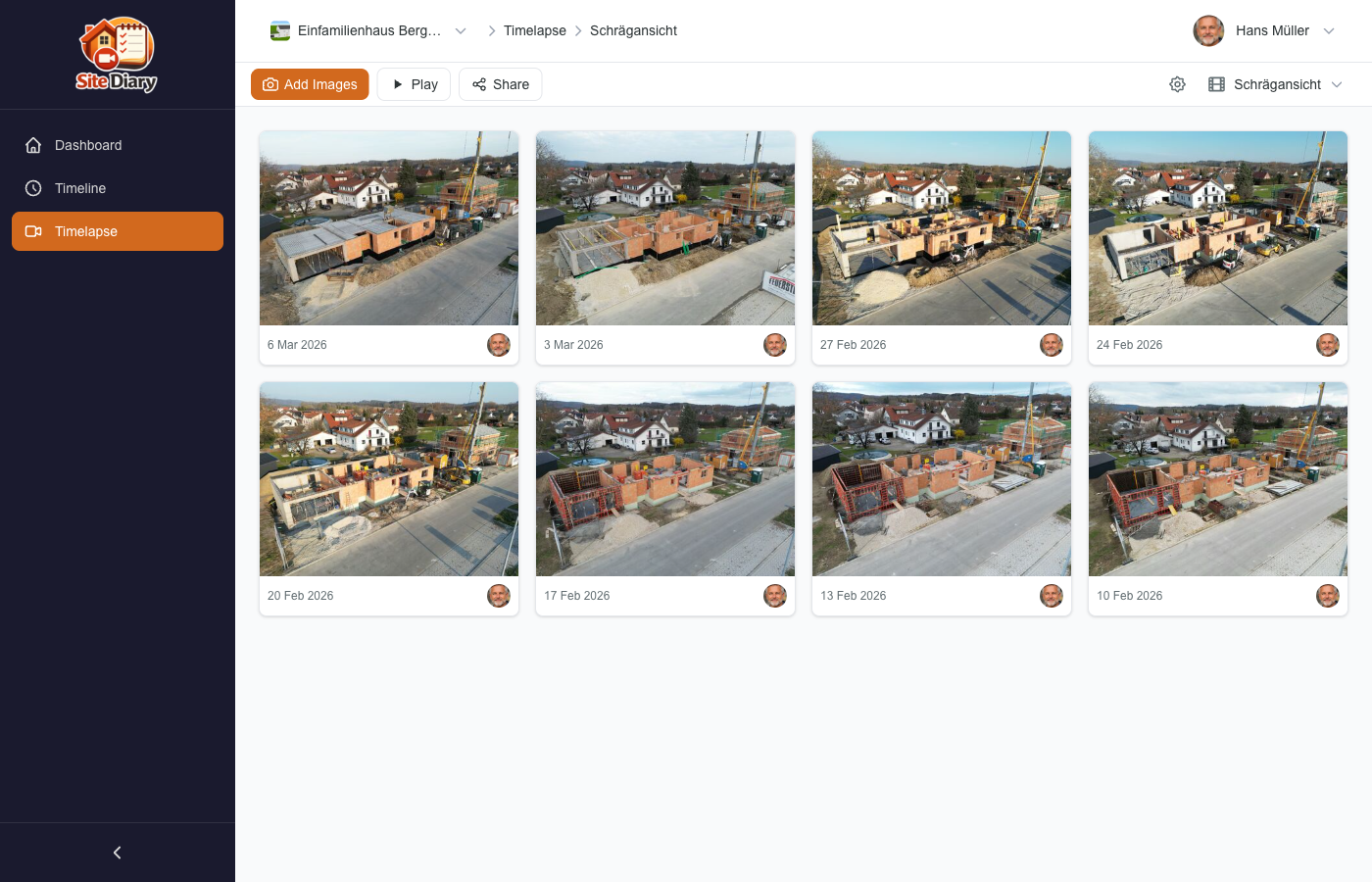Screen dimensions: 1372x882
Task: Open the 27 Feb 2026 construction photo
Action: click(x=941, y=228)
